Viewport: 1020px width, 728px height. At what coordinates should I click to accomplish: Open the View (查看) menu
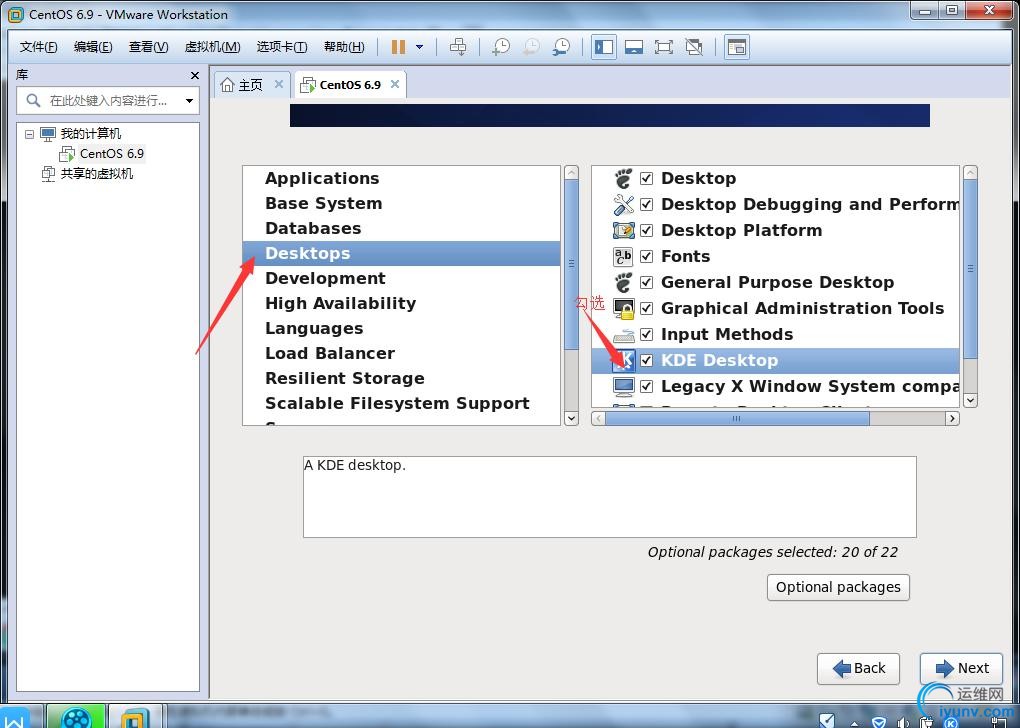[x=148, y=47]
